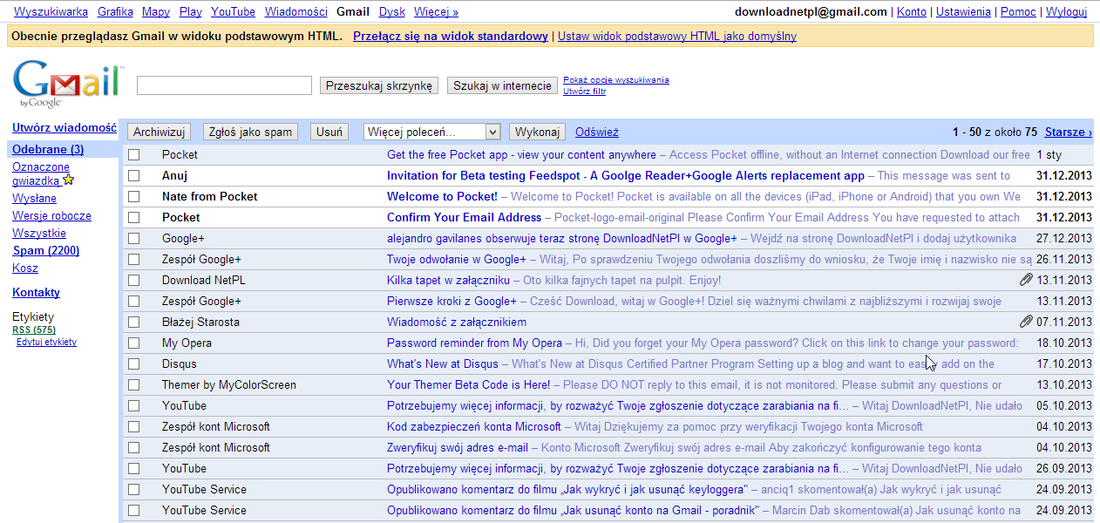
Task: Tick checkbox for Get the free Pocket app email
Action: point(134,155)
